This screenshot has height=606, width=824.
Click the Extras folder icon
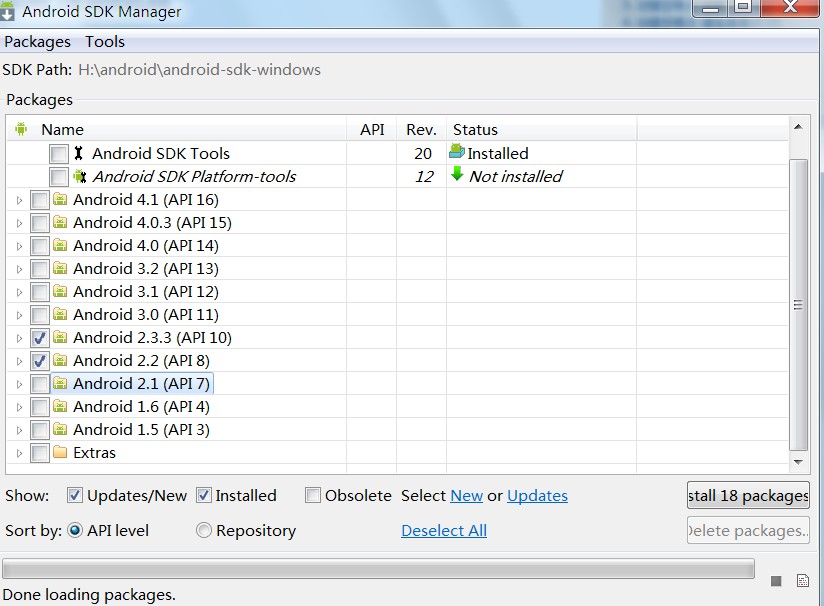(60, 452)
